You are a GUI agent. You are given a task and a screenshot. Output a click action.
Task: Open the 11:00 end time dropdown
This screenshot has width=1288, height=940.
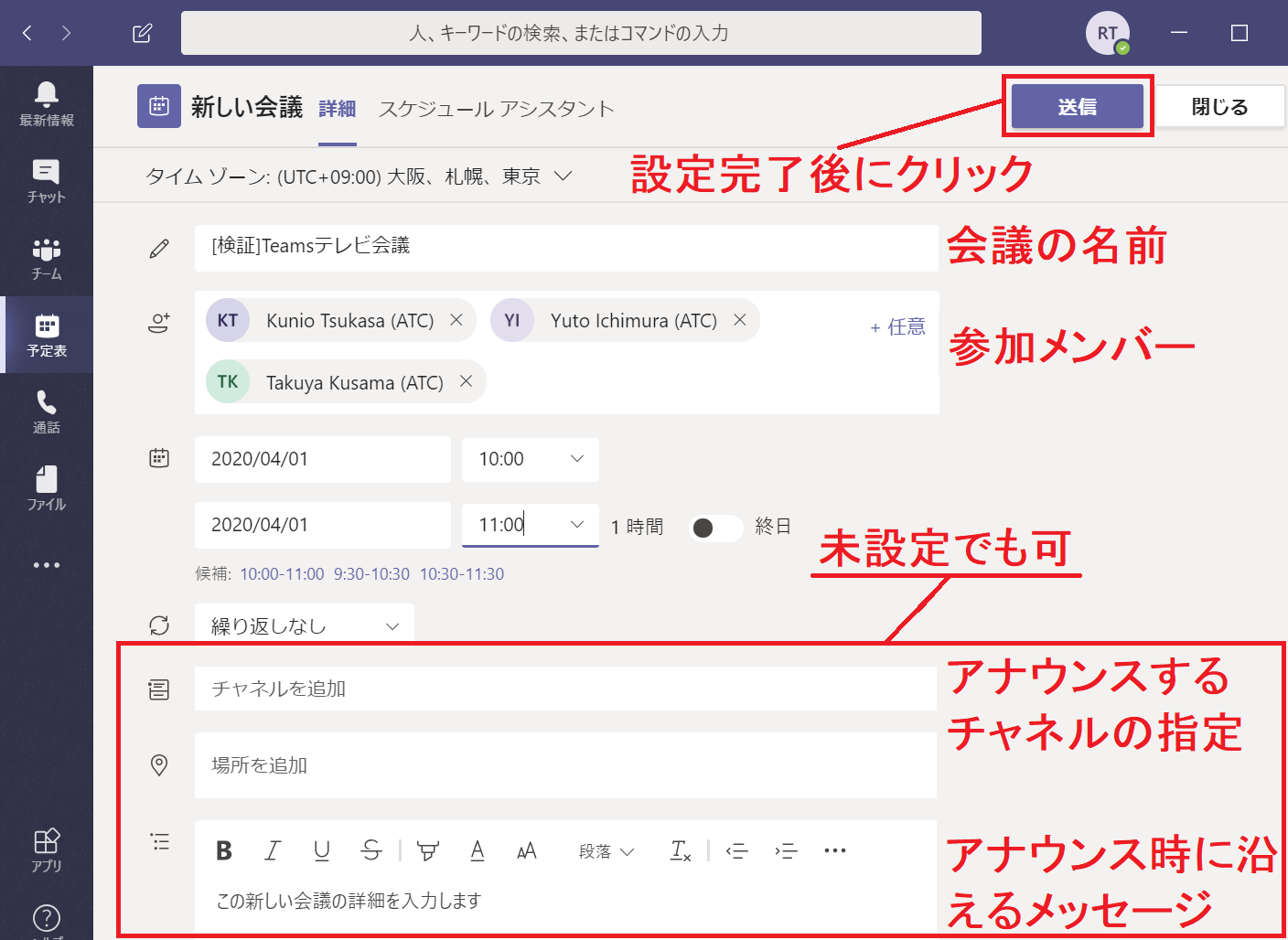(531, 525)
